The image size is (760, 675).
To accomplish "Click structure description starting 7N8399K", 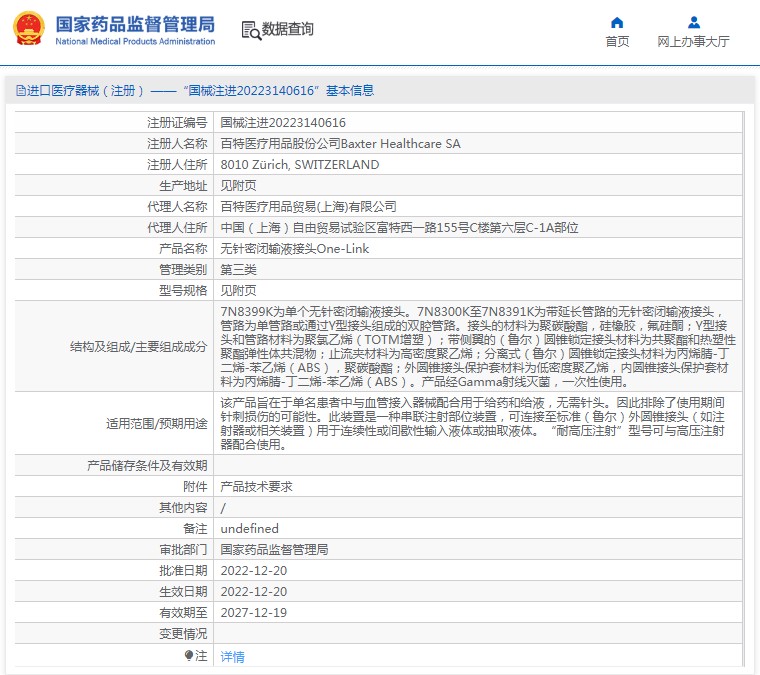I will (478, 346).
